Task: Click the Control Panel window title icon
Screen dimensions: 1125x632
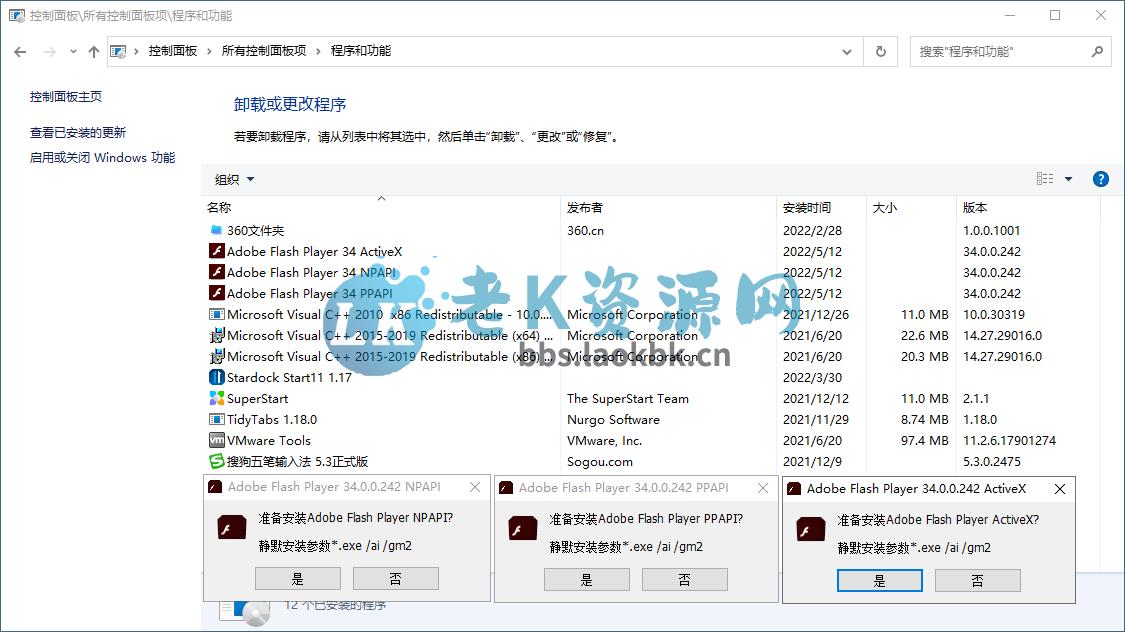Action: (x=17, y=15)
